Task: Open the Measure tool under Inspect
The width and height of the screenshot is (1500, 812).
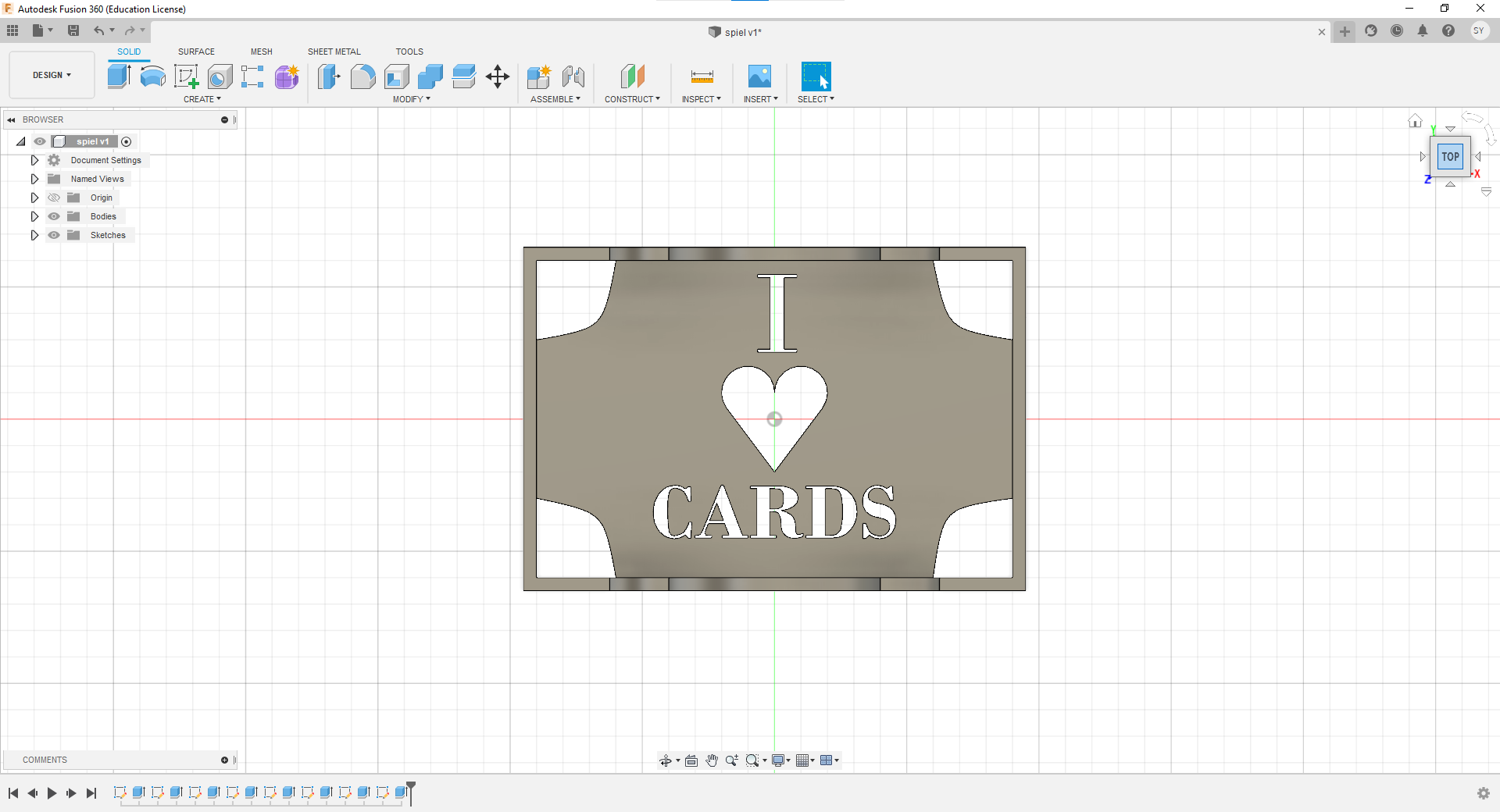Action: tap(702, 76)
